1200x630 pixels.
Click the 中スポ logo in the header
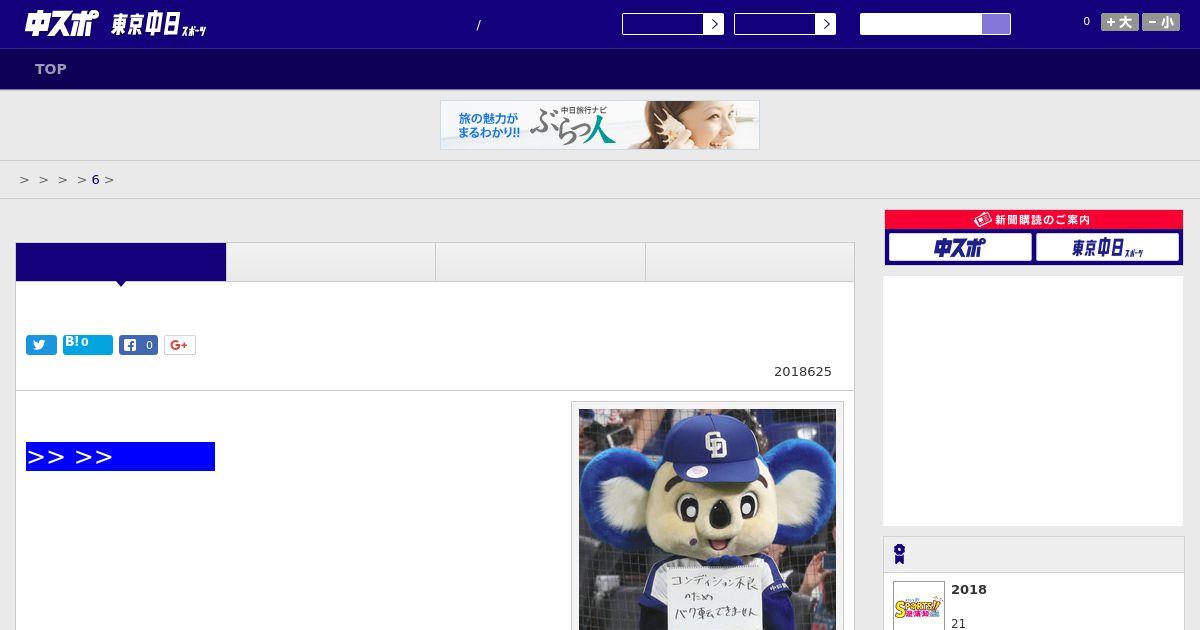pyautogui.click(x=62, y=23)
